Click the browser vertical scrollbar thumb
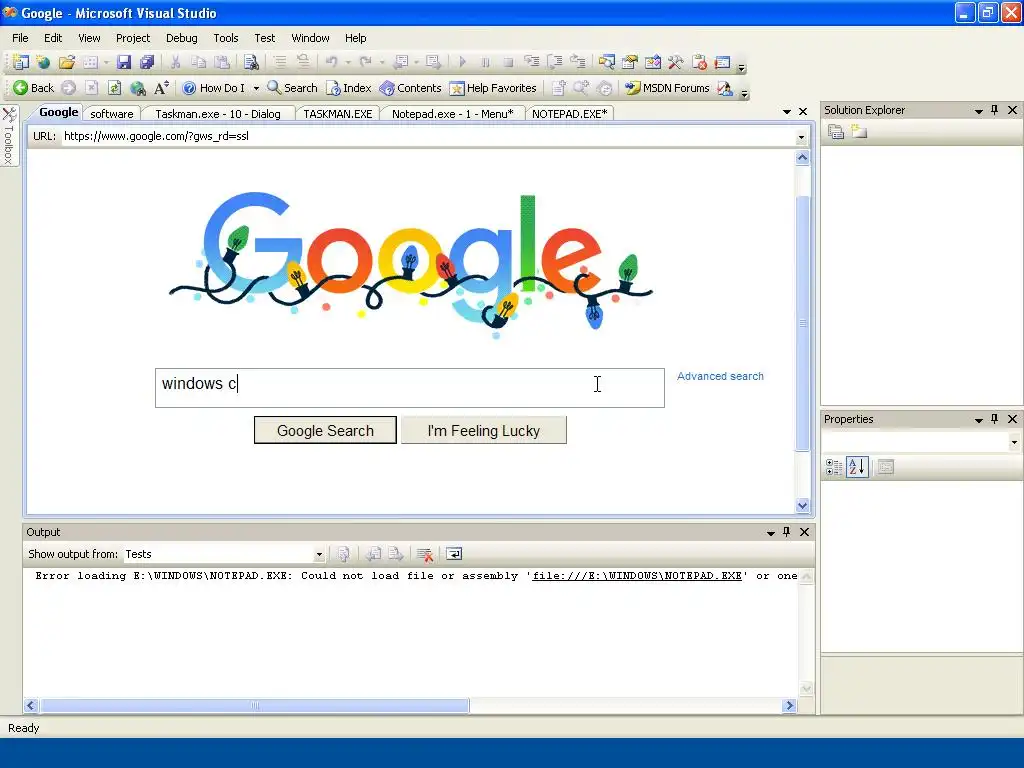Image resolution: width=1024 pixels, height=768 pixels. click(803, 323)
